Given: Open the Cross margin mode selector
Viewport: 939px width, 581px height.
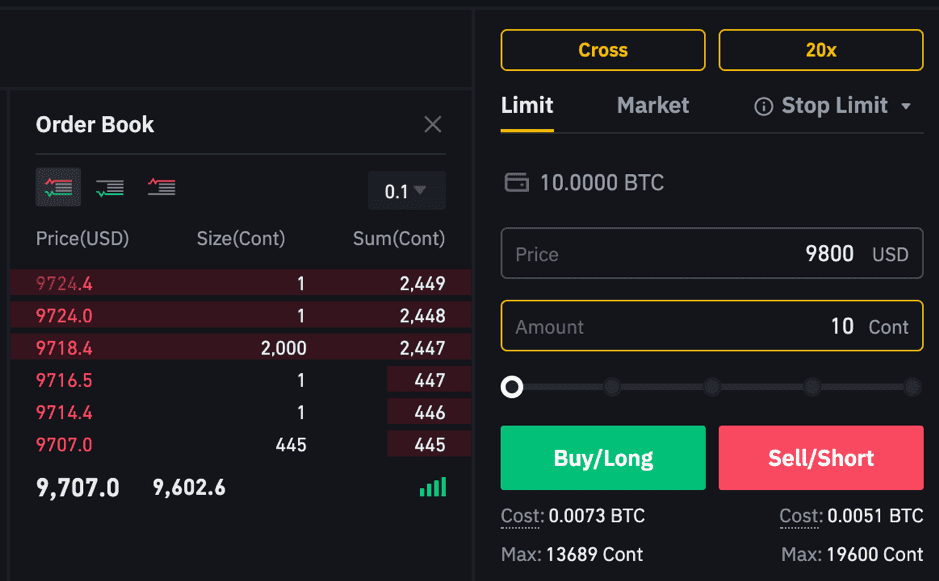Looking at the screenshot, I should 603,50.
